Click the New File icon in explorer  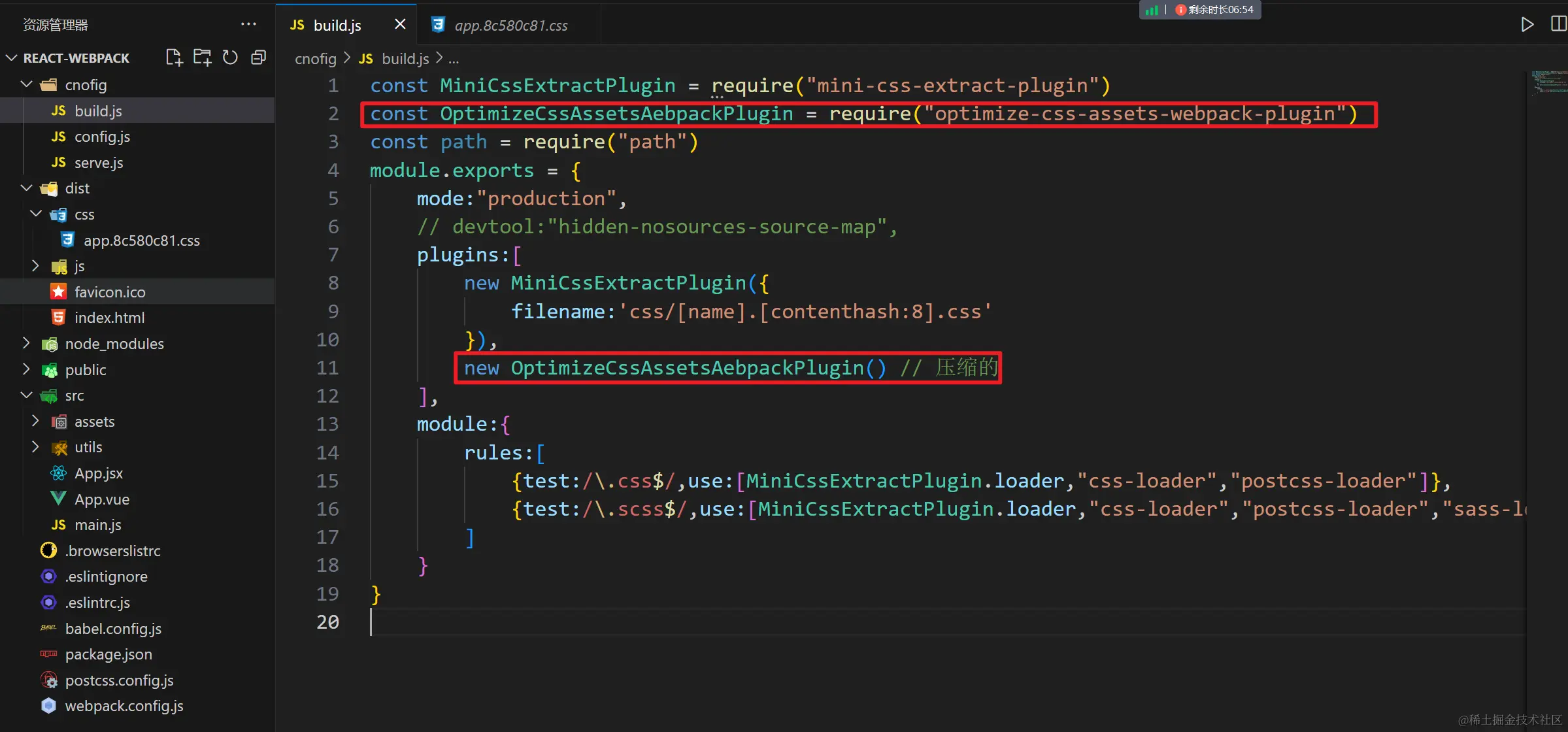pyautogui.click(x=174, y=58)
